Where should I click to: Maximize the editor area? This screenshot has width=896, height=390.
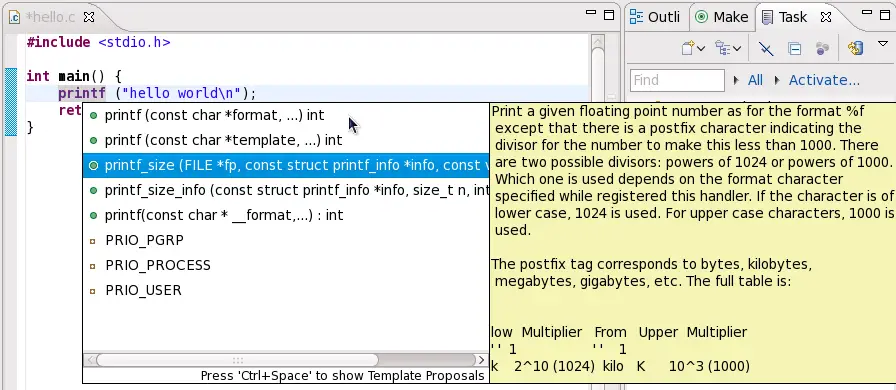609,15
